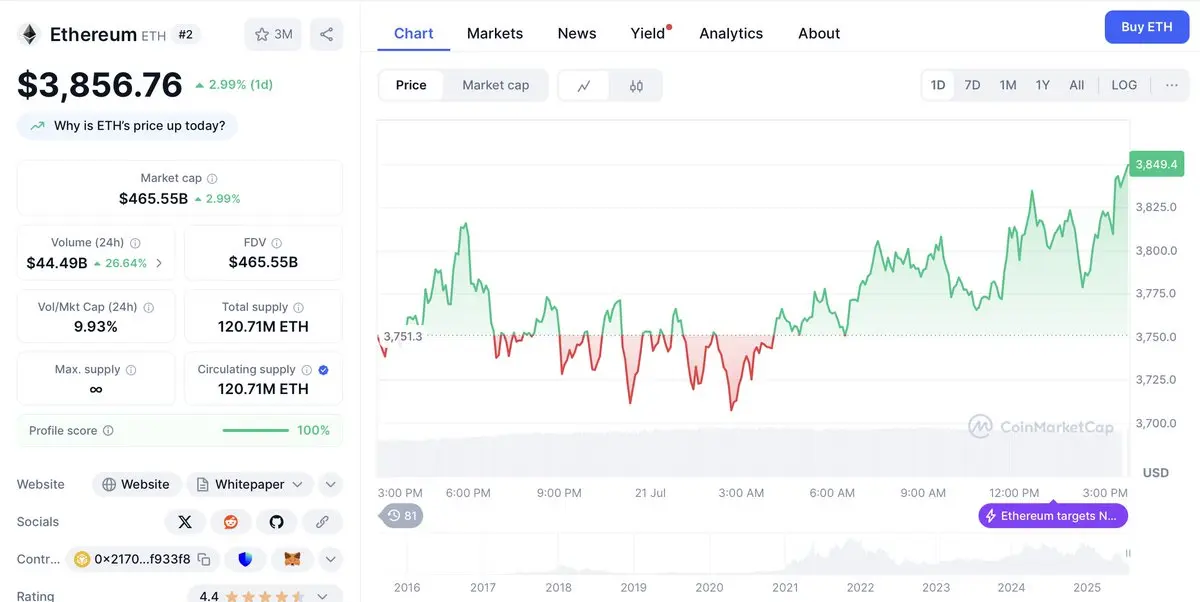Click the trending-up icon beside price question

click(x=38, y=126)
